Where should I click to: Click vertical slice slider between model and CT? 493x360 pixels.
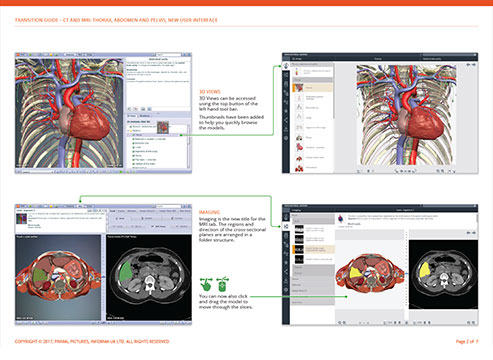[406, 273]
